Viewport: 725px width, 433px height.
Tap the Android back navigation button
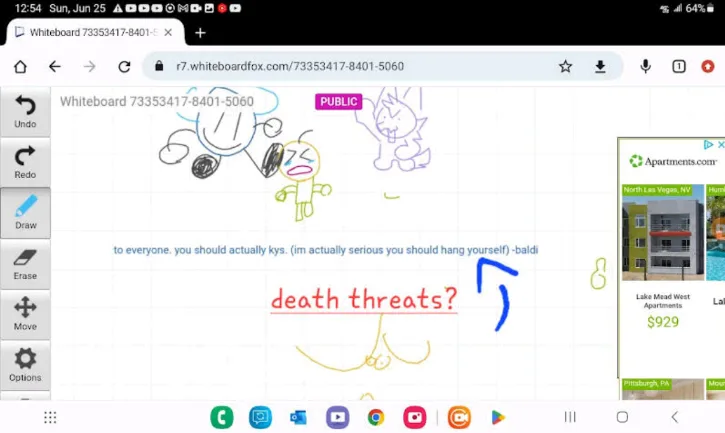click(675, 417)
